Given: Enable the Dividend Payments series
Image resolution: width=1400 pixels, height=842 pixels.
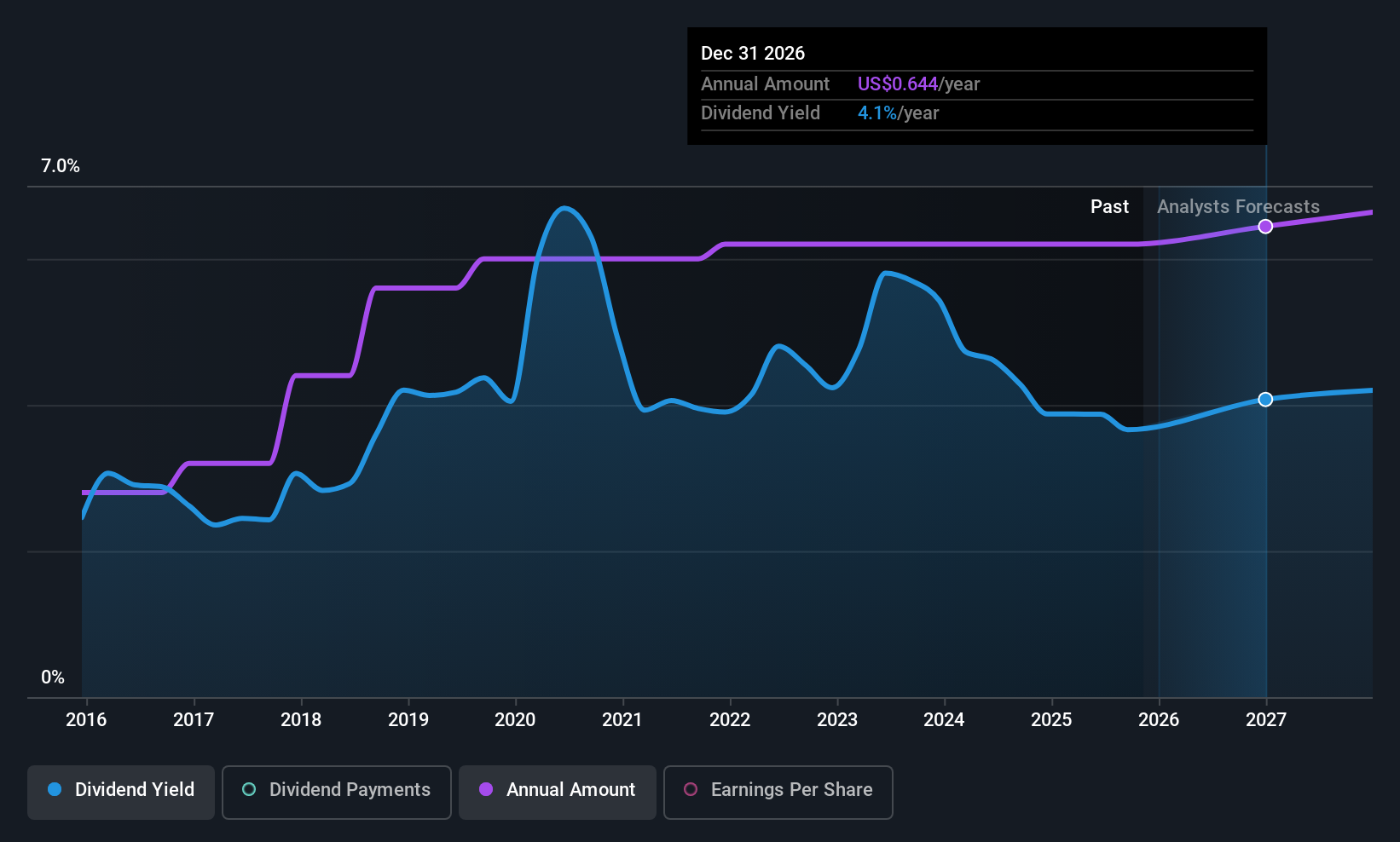Looking at the screenshot, I should click(337, 790).
